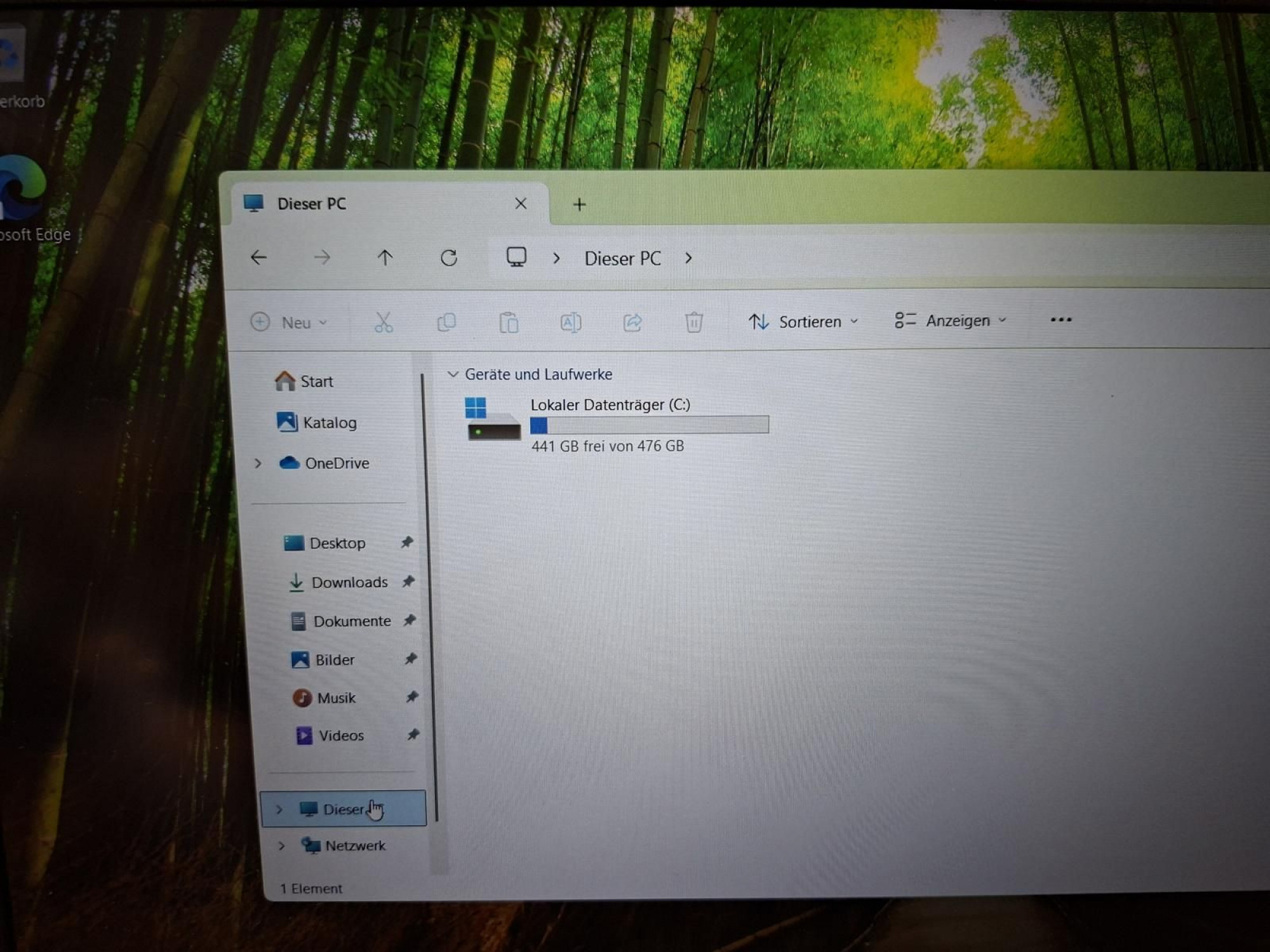The height and width of the screenshot is (952, 1270).
Task: Click the Delete trash icon
Action: (693, 322)
